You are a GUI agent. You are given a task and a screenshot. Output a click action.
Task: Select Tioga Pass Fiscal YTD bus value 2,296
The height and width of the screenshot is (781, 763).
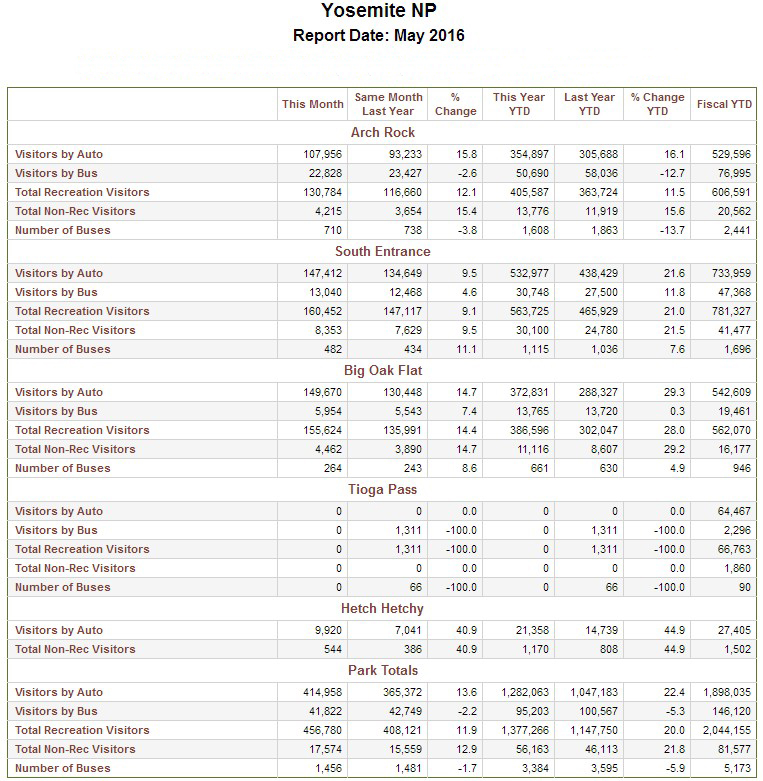(x=737, y=530)
